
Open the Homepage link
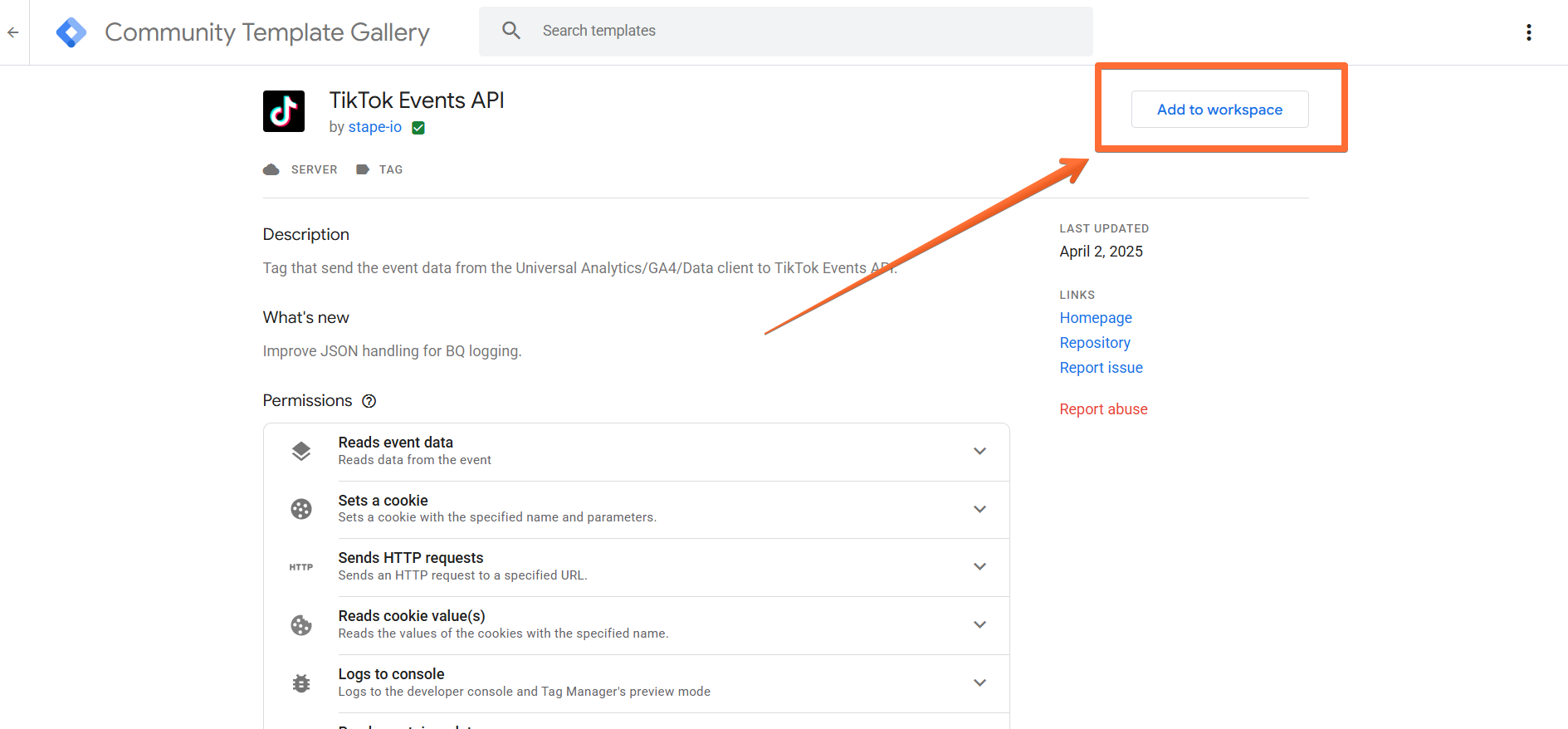pos(1096,318)
